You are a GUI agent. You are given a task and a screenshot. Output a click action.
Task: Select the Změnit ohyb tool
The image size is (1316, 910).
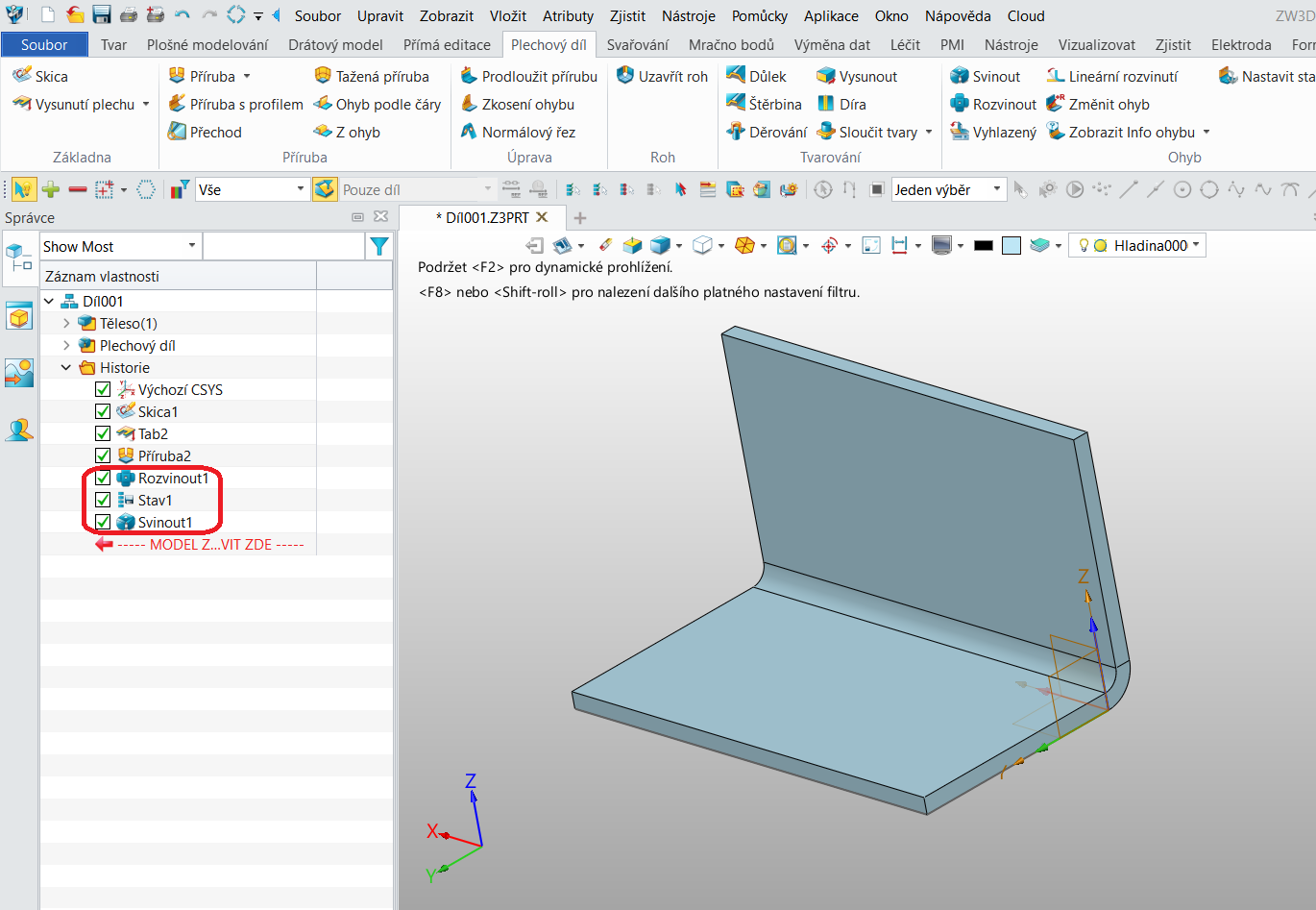[1098, 104]
